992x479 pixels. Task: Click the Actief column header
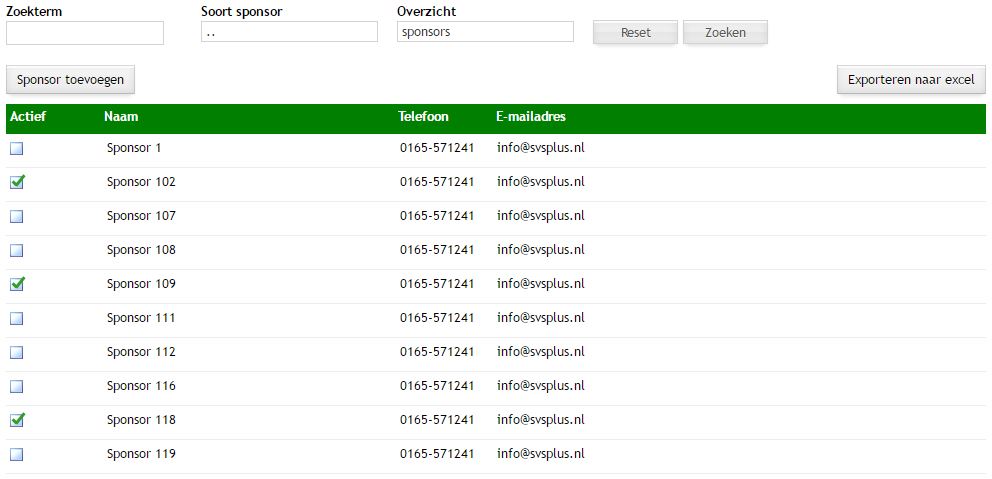click(x=28, y=117)
